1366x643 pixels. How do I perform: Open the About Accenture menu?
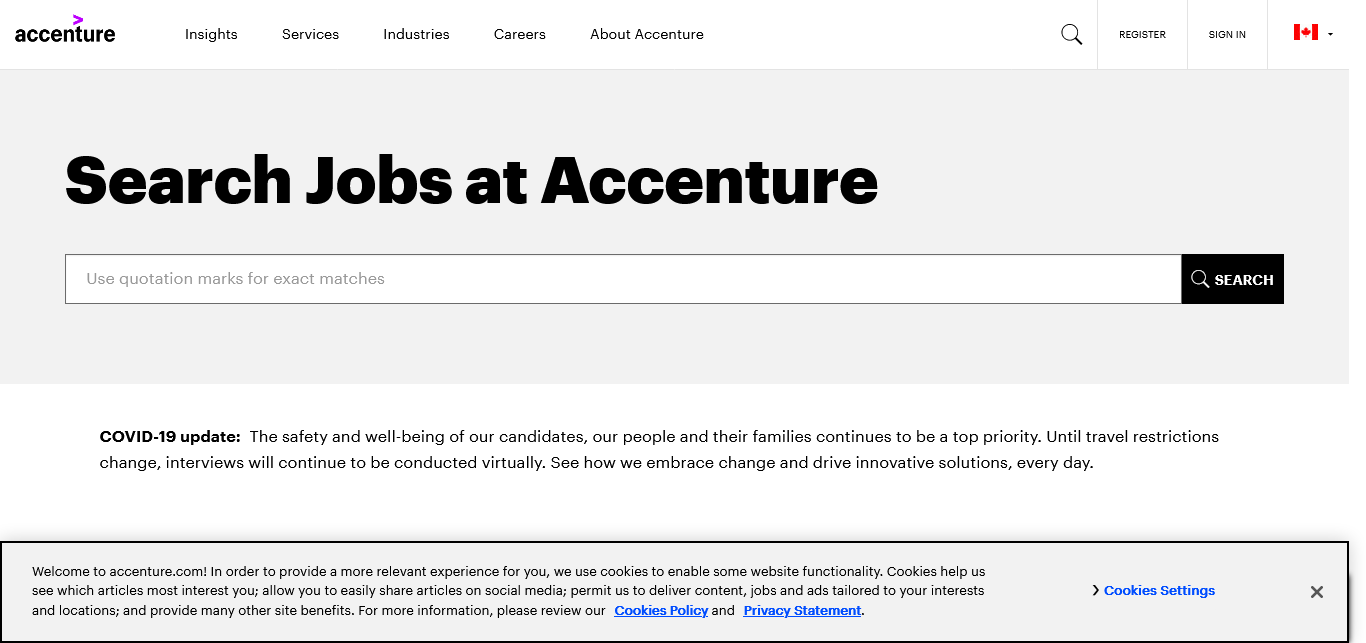click(x=647, y=34)
